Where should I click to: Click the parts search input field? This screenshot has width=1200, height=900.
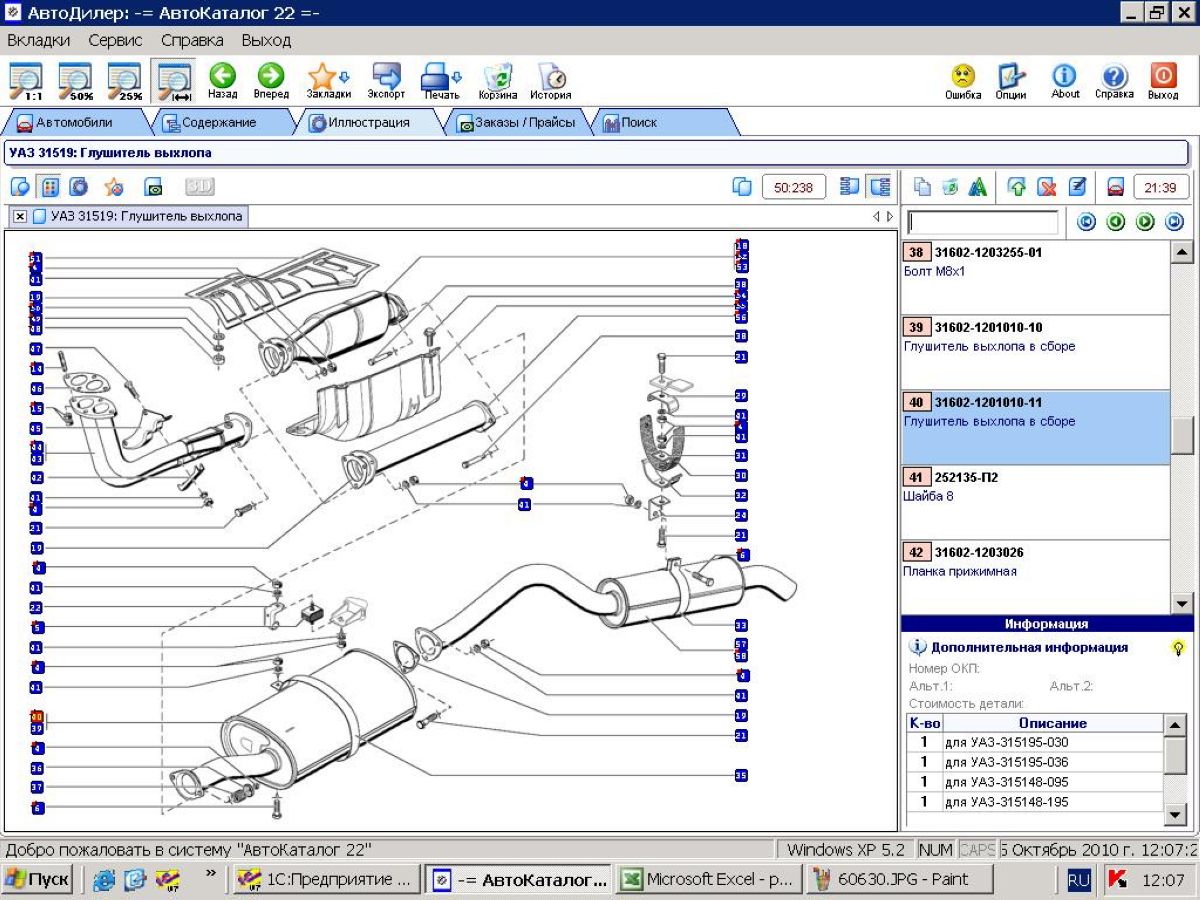982,222
